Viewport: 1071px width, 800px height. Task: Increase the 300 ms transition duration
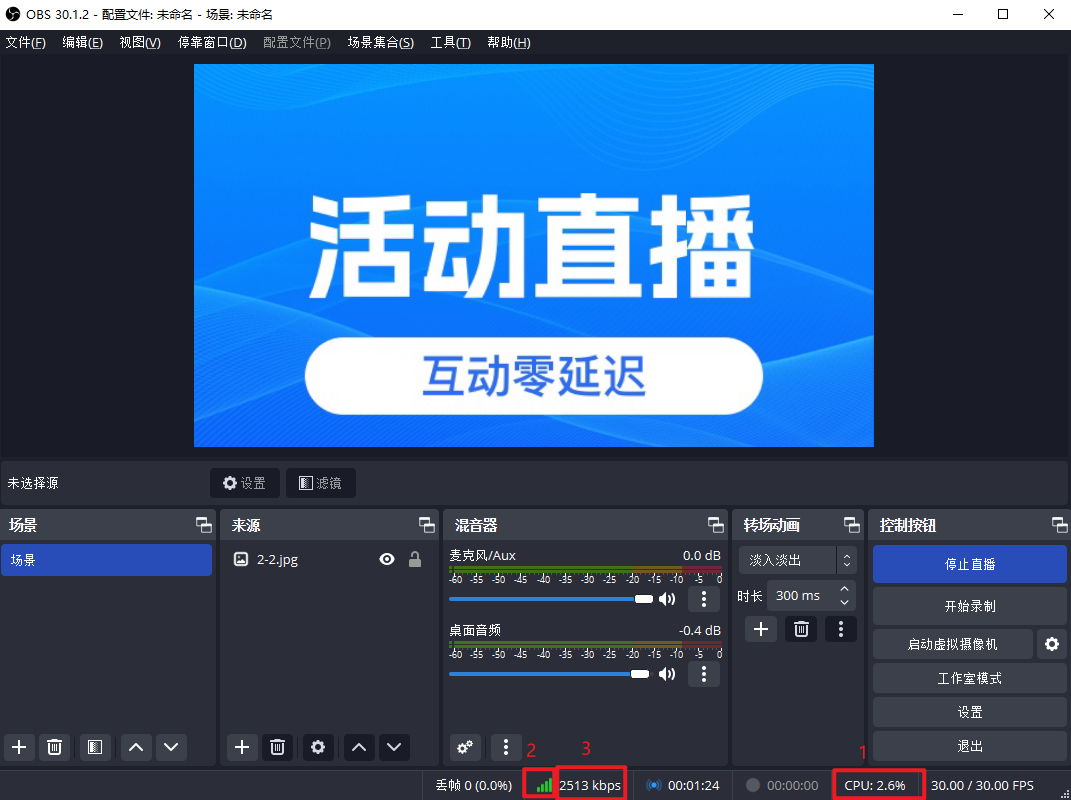coord(845,589)
